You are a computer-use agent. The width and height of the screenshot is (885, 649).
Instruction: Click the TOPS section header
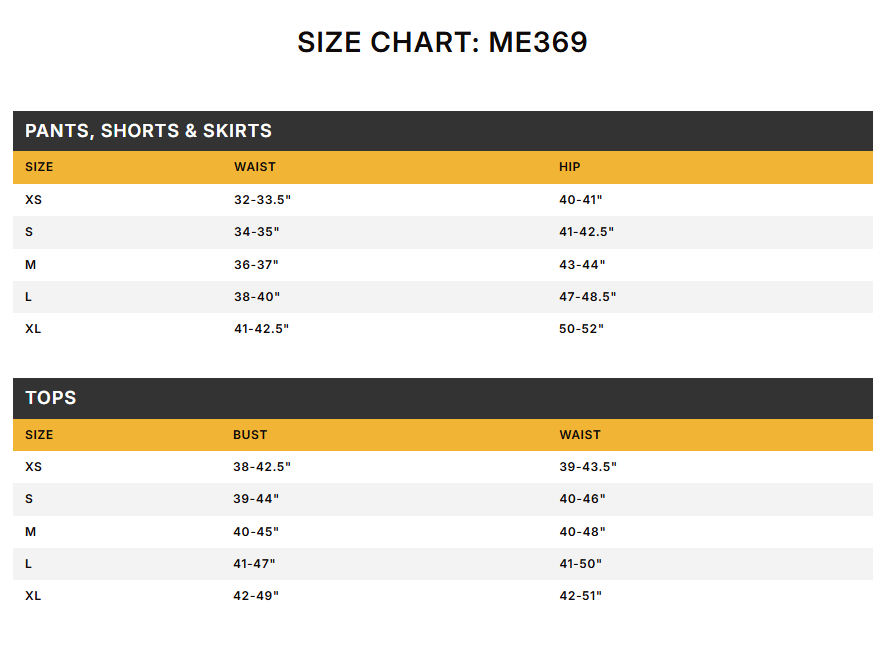click(443, 398)
